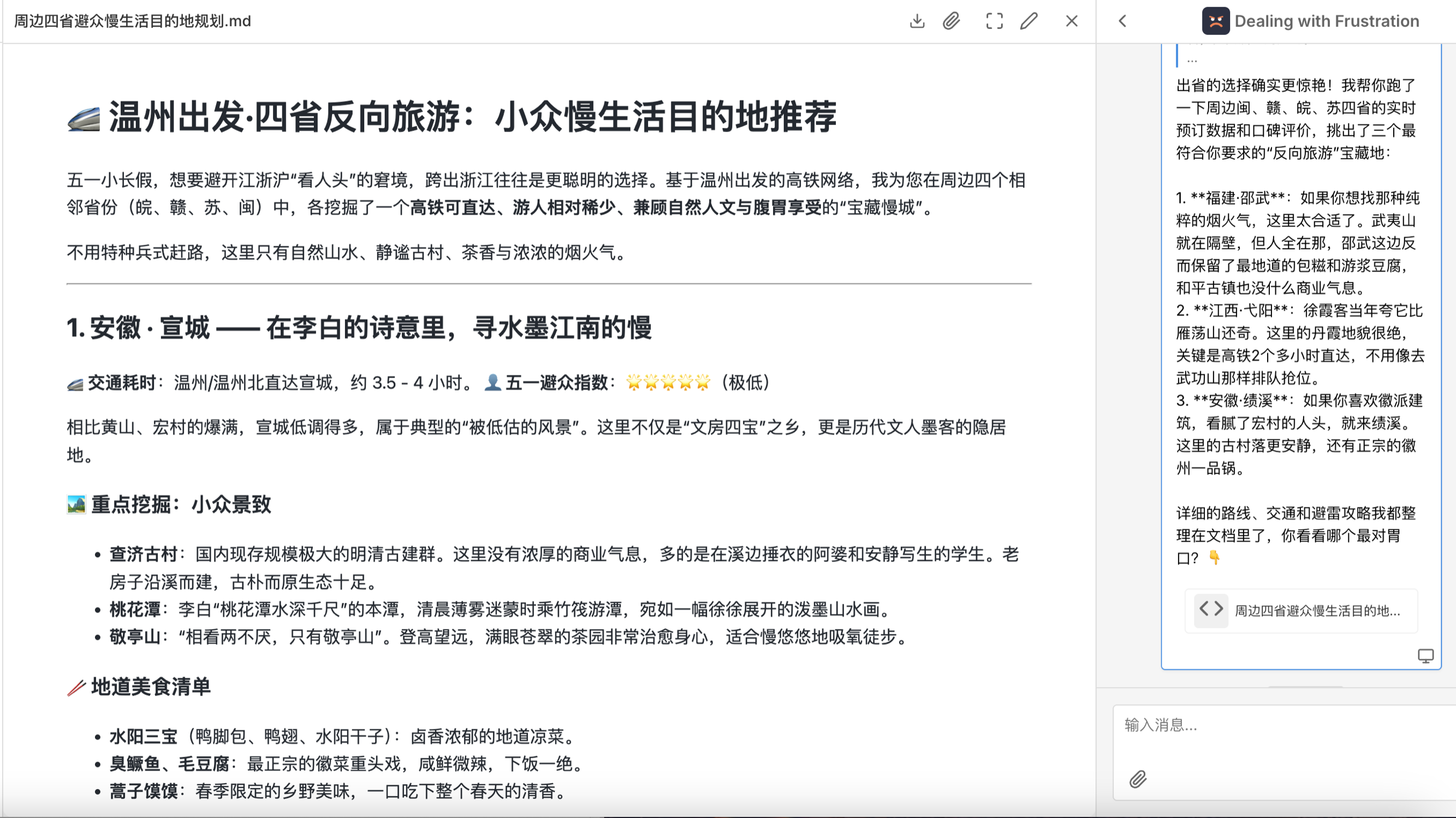Click the monitor icon below the message
The image size is (1456, 818).
pos(1425,655)
